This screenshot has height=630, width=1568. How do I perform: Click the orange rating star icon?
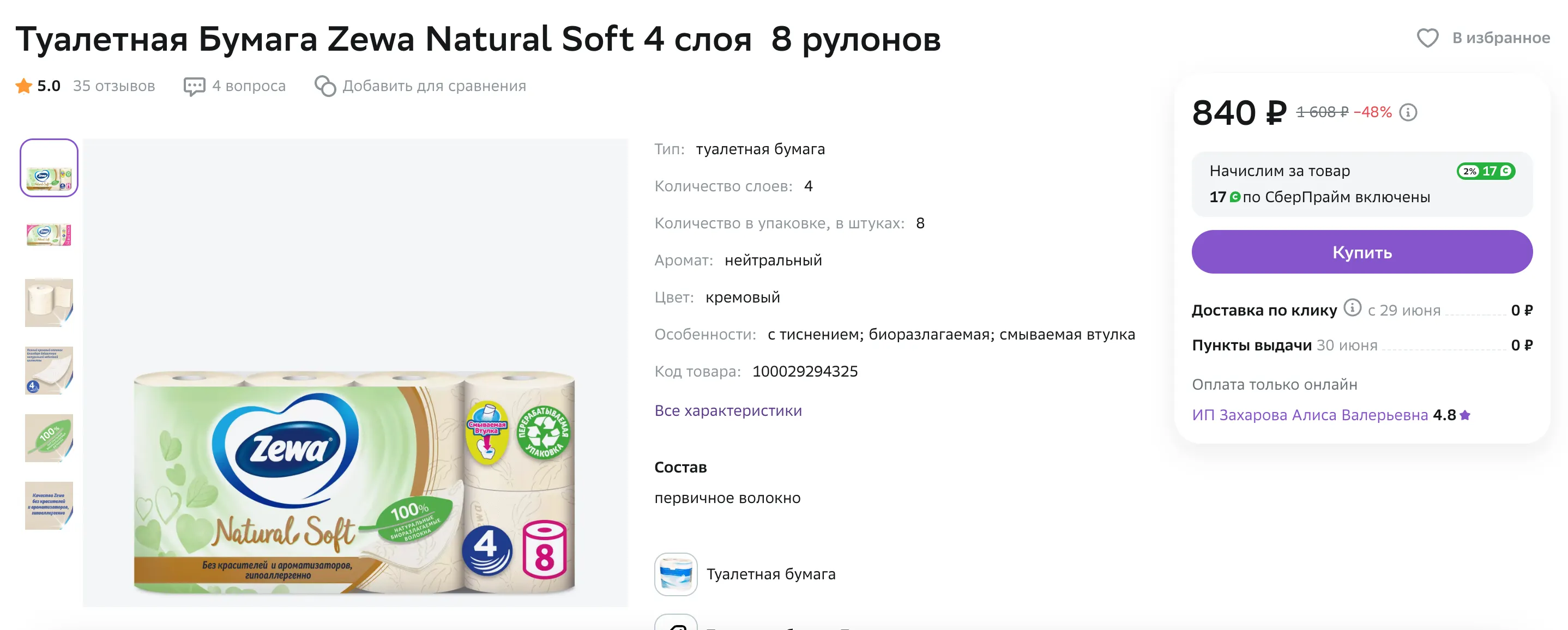pos(24,86)
